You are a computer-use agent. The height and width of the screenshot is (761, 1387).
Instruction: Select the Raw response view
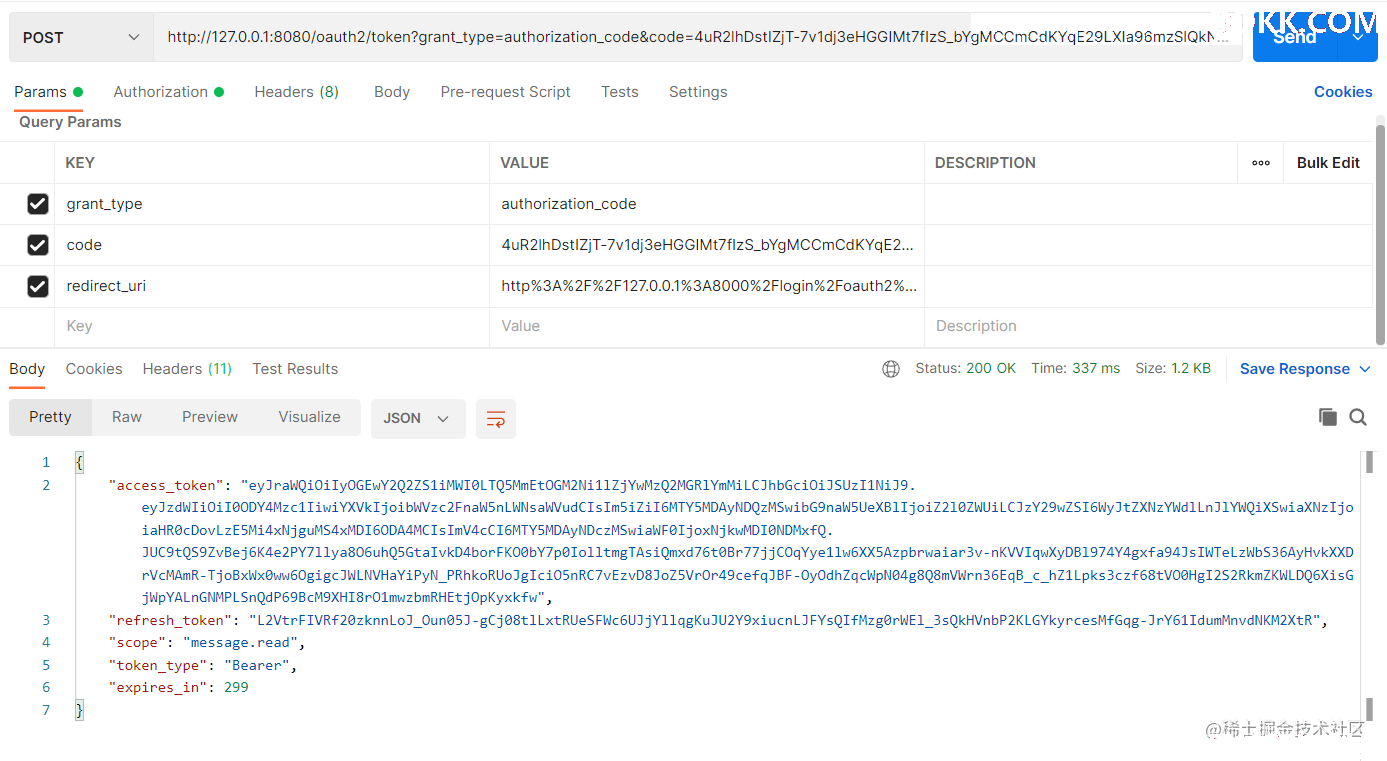coord(127,417)
